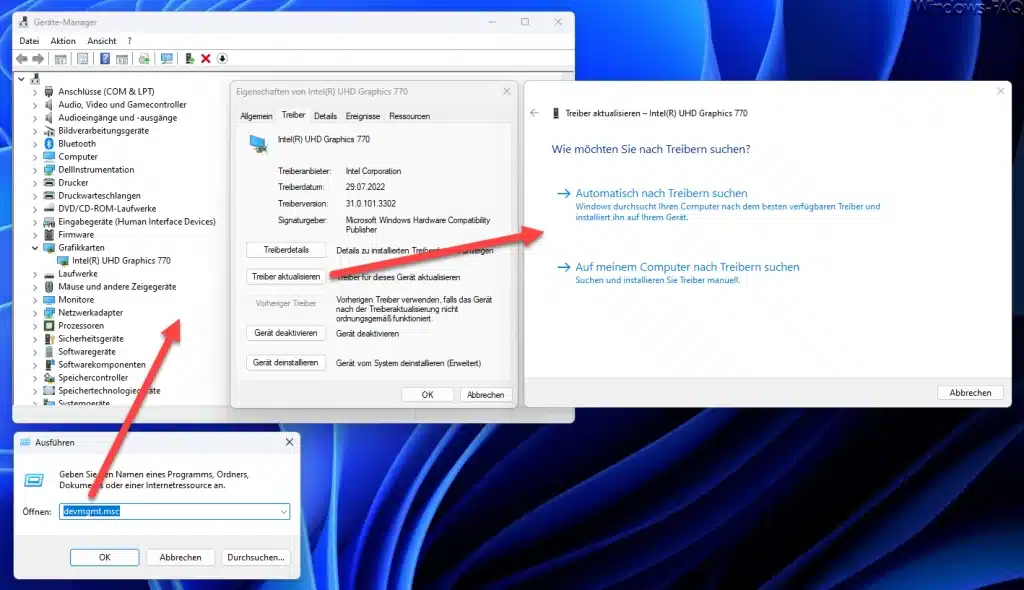The image size is (1024, 590).
Task: Click the Treiberdetails button
Action: pos(286,250)
